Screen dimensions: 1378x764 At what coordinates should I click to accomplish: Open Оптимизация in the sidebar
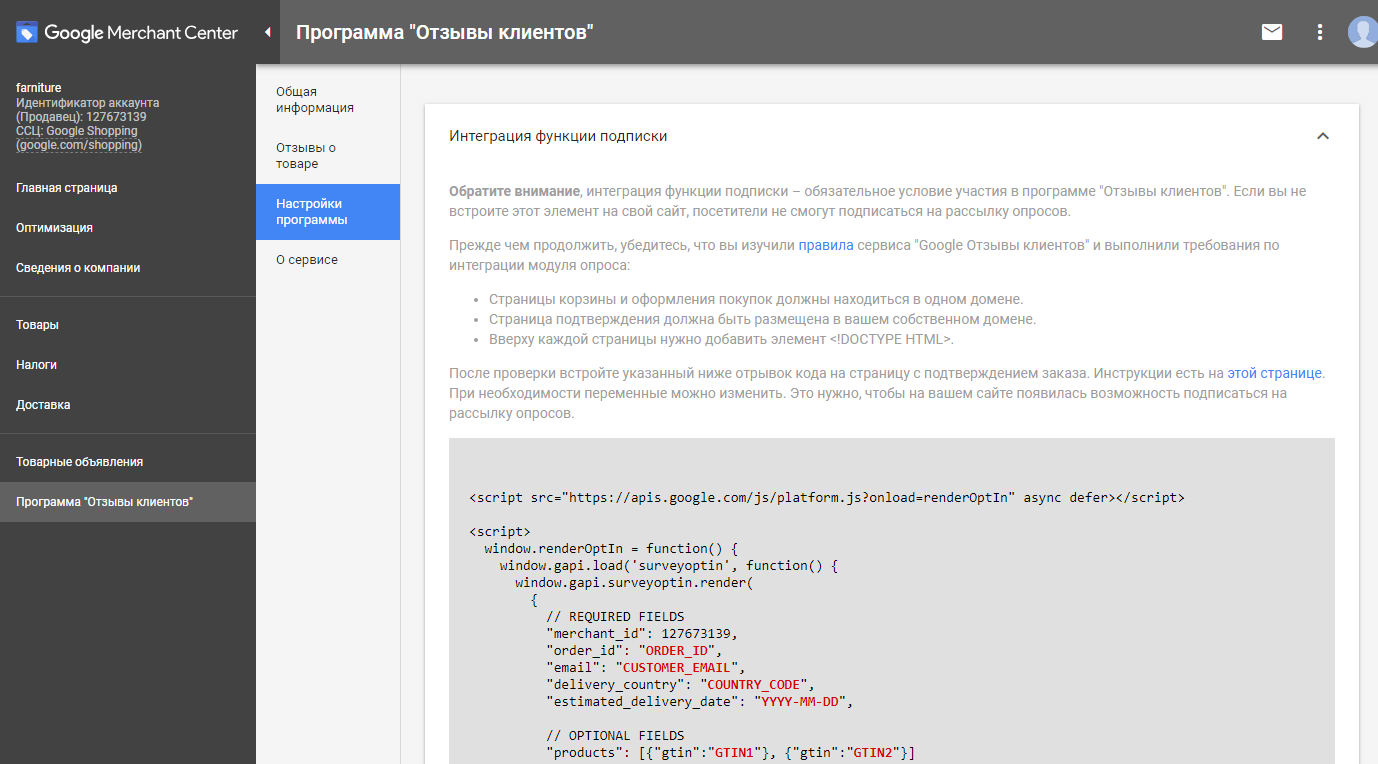coord(54,228)
